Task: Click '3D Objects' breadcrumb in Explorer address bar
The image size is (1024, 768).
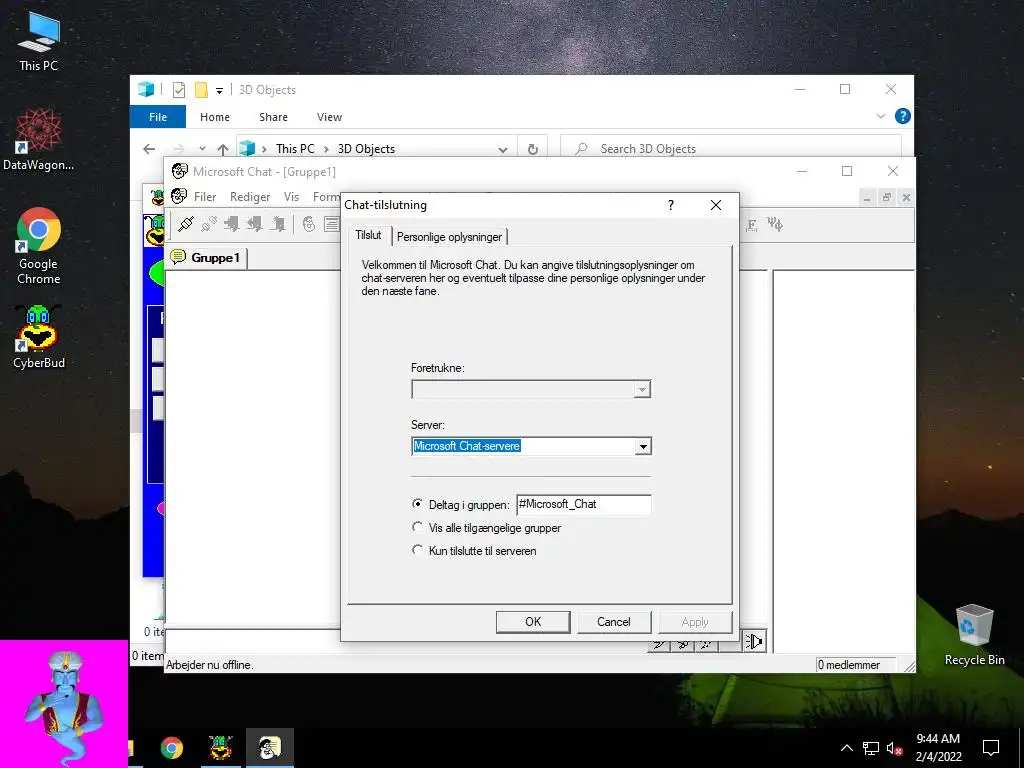Action: pyautogui.click(x=366, y=149)
